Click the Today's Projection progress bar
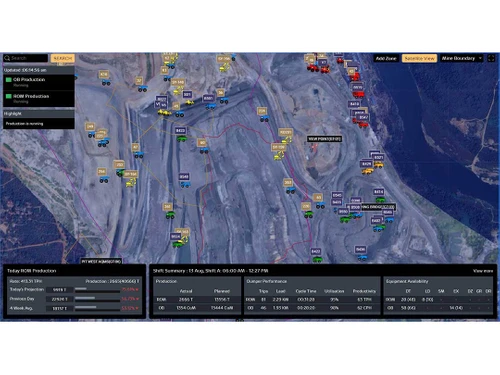The width and height of the screenshot is (500, 375). [x=97, y=290]
